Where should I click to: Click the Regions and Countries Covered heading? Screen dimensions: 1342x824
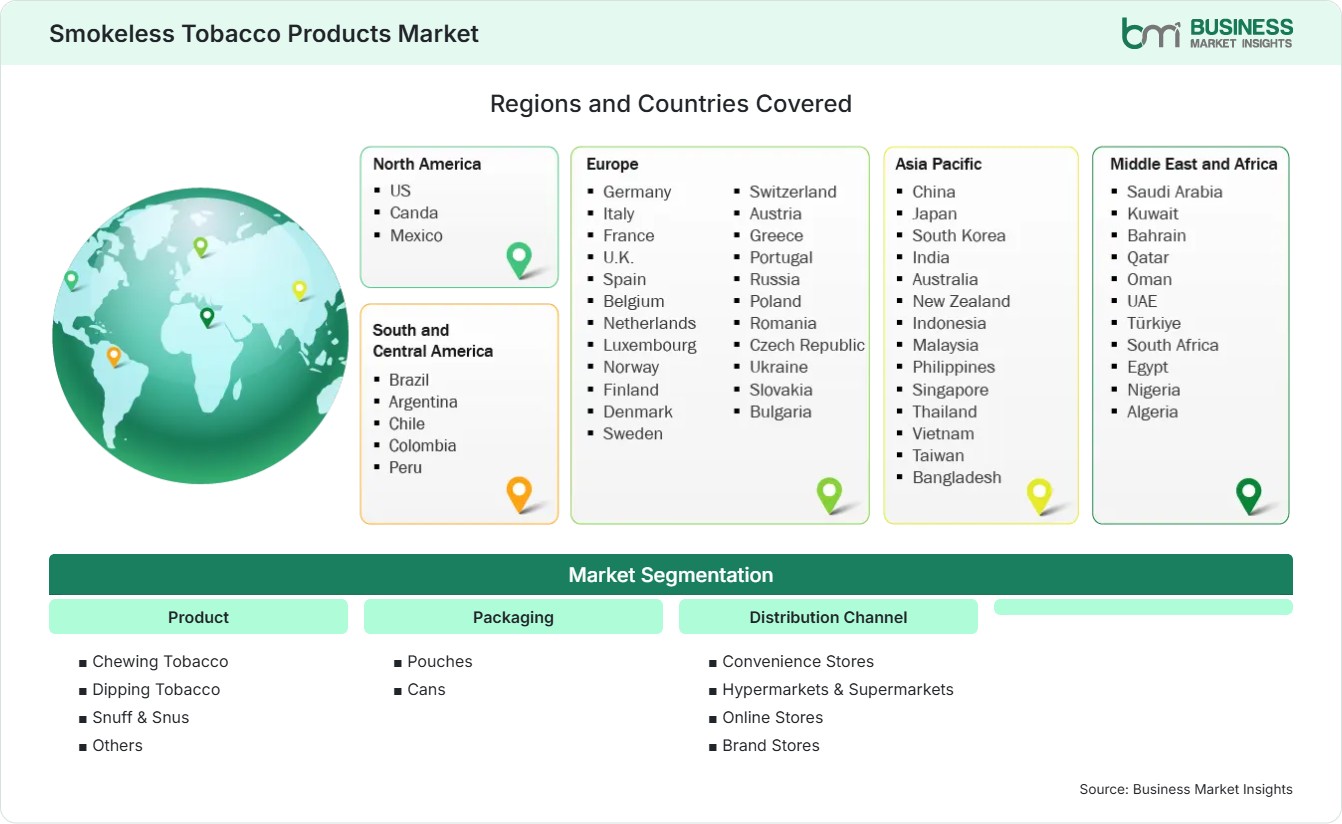pyautogui.click(x=671, y=103)
